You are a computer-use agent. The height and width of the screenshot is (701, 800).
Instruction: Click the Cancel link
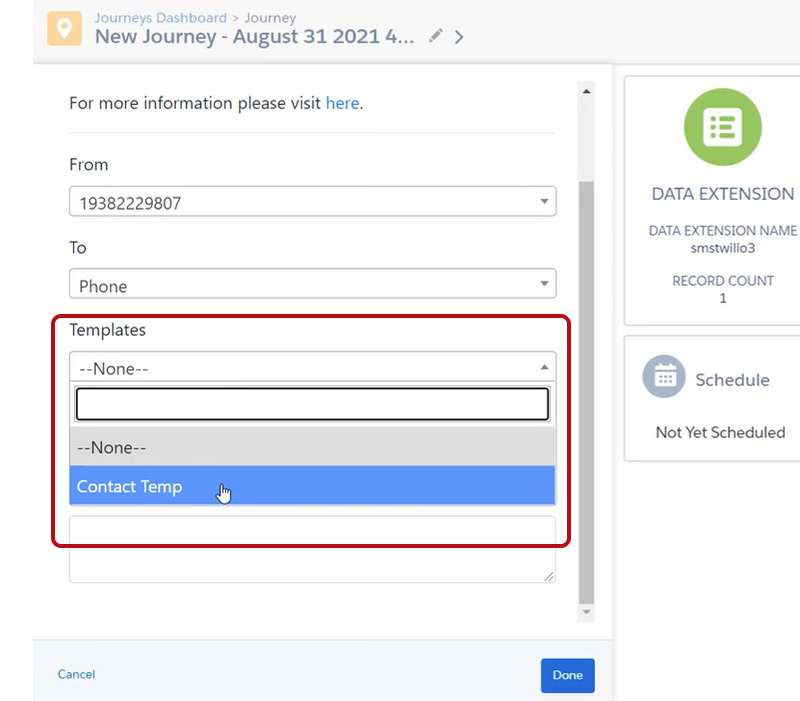coord(76,675)
